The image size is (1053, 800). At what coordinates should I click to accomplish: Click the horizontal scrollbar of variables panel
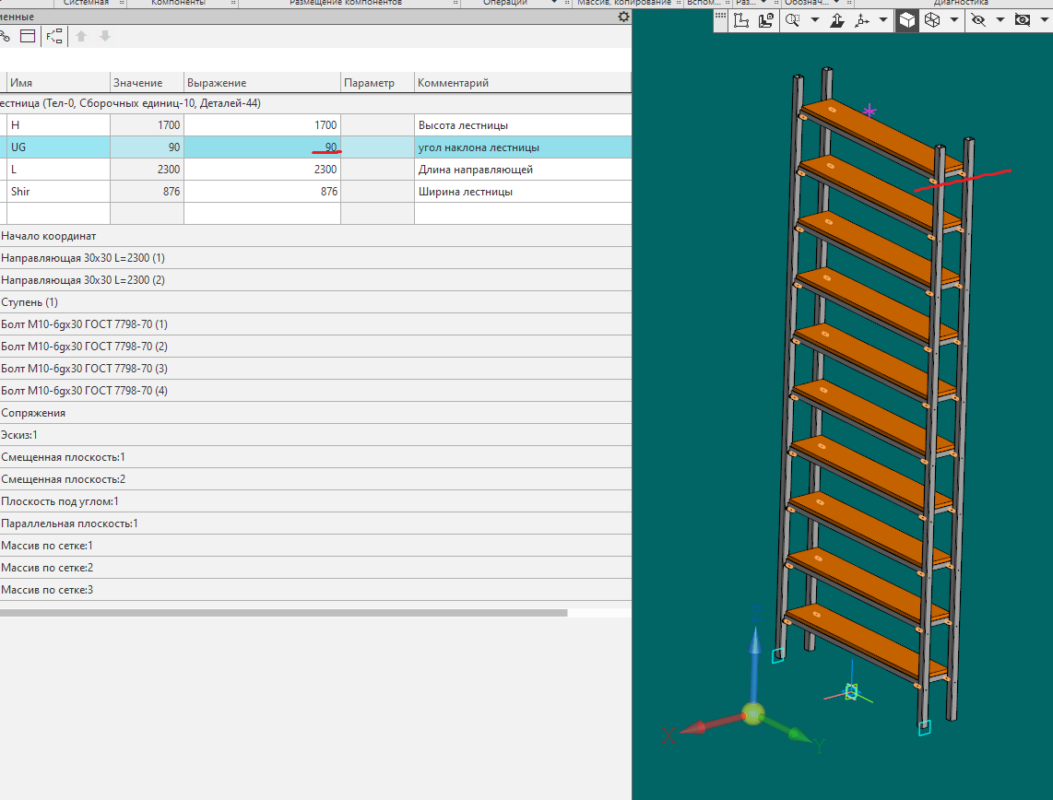(283, 613)
